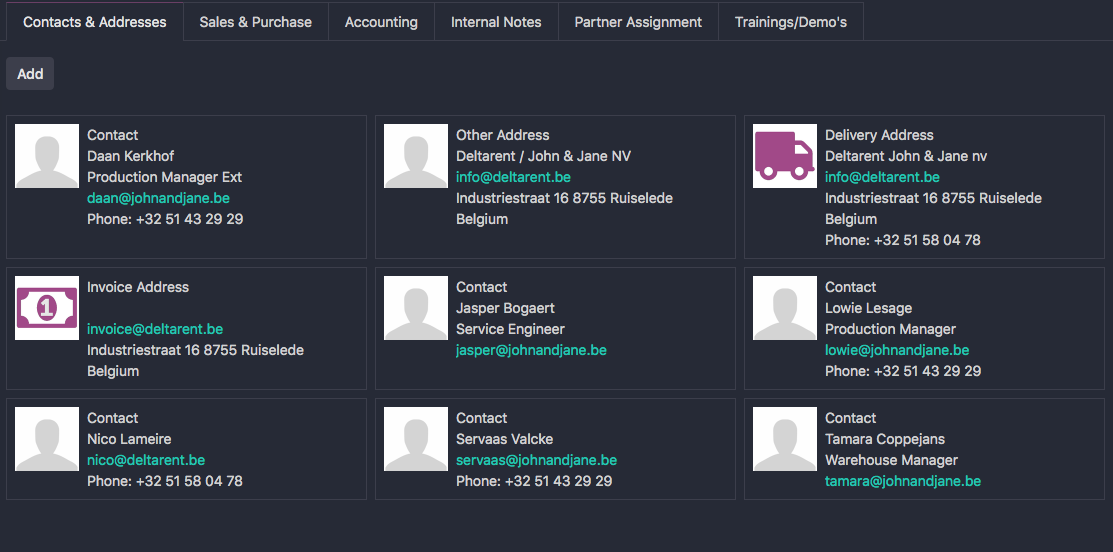
Task: Click the Invoice Address banknote icon
Action: 47,308
